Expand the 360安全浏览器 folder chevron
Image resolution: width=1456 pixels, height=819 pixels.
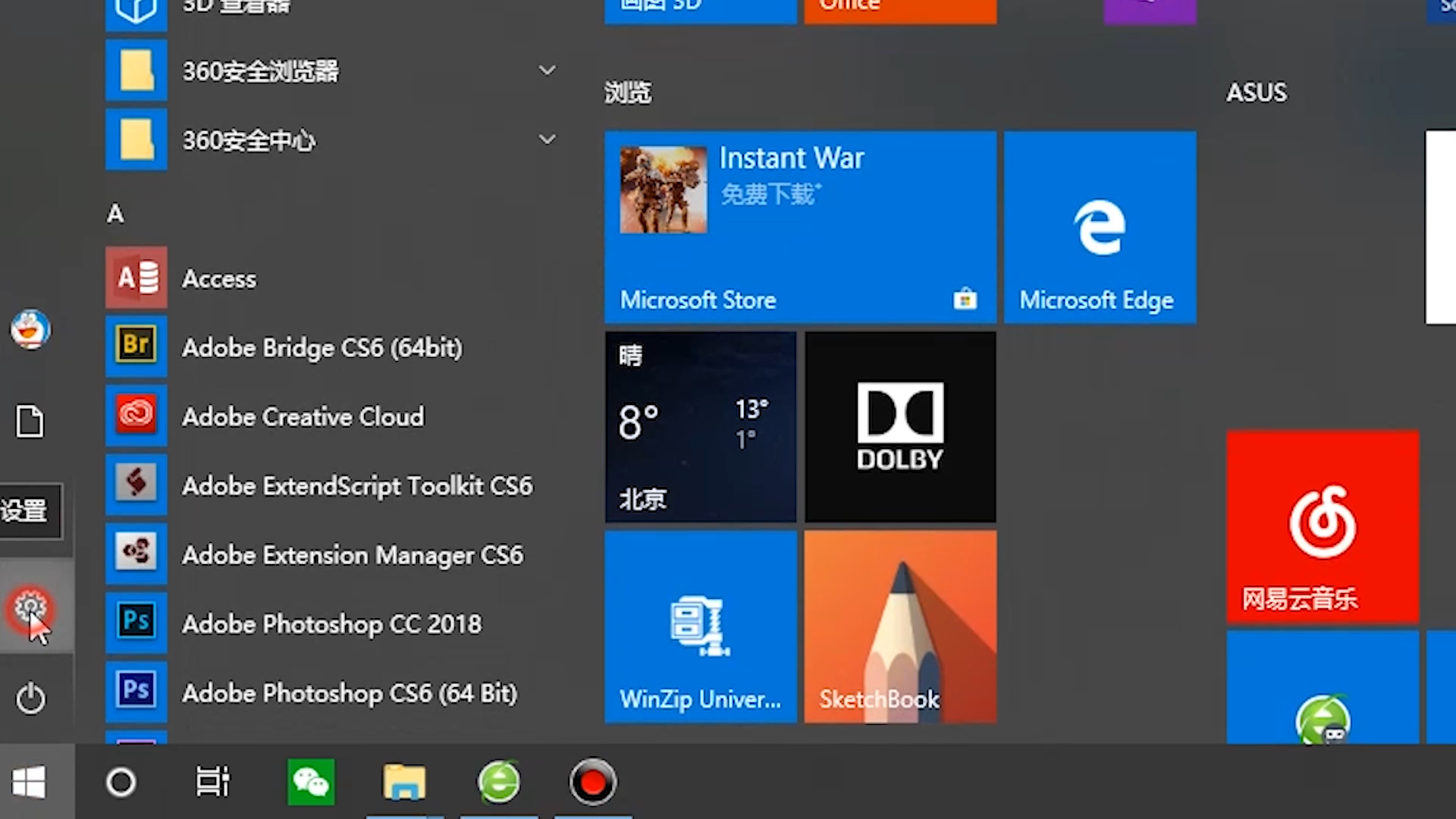(548, 71)
